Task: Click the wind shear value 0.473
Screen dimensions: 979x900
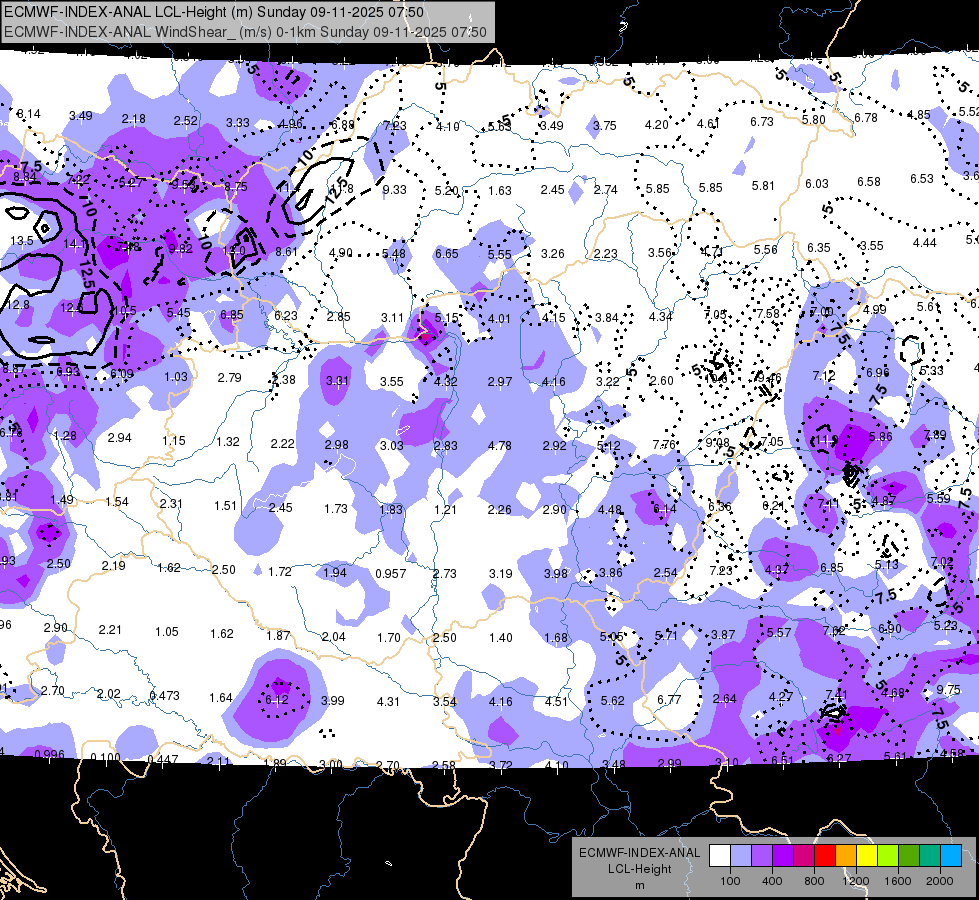Action: (164, 695)
